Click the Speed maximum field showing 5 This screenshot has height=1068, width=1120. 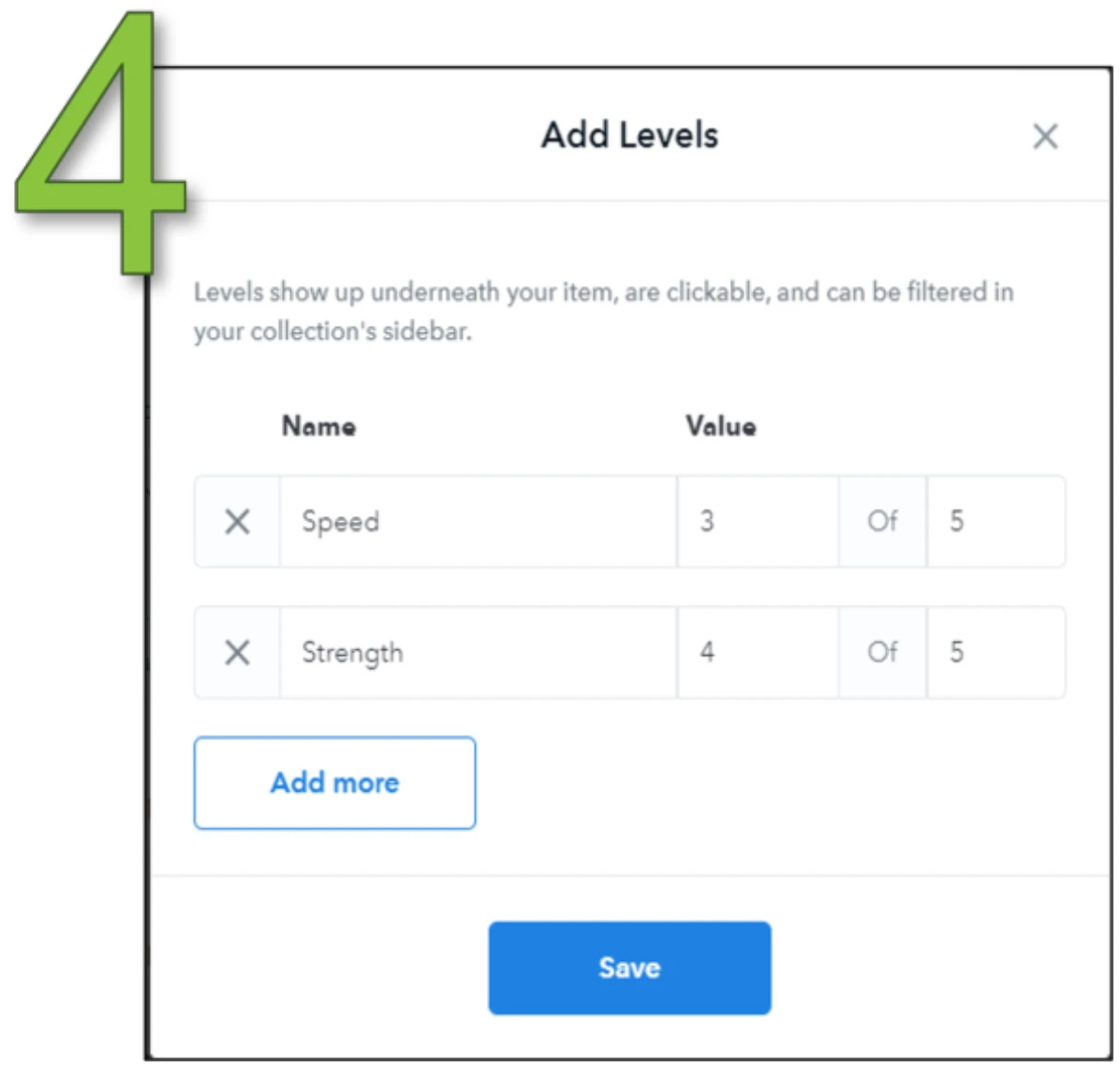995,522
